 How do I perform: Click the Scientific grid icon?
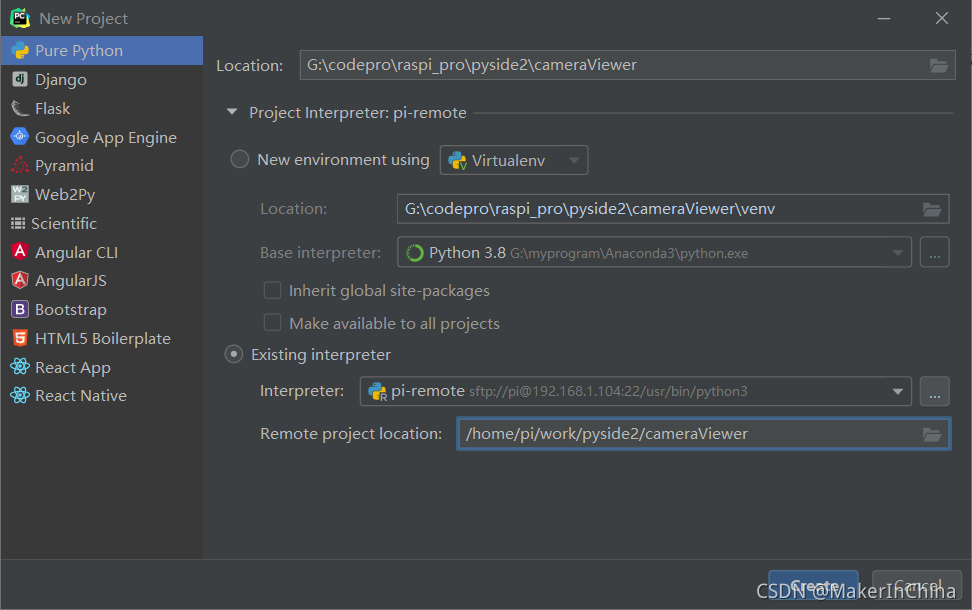coord(18,223)
